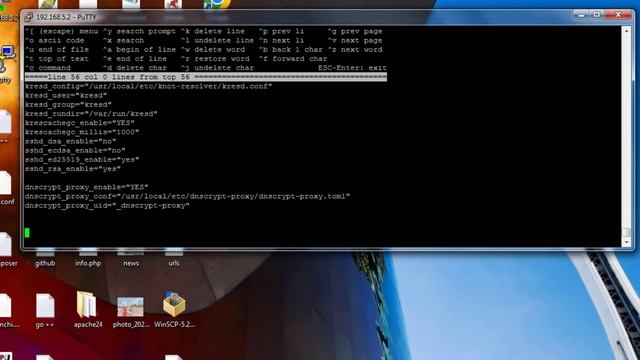The width and height of the screenshot is (640, 360).
Task: Open the github desktop icon
Action: pyautogui.click(x=45, y=259)
